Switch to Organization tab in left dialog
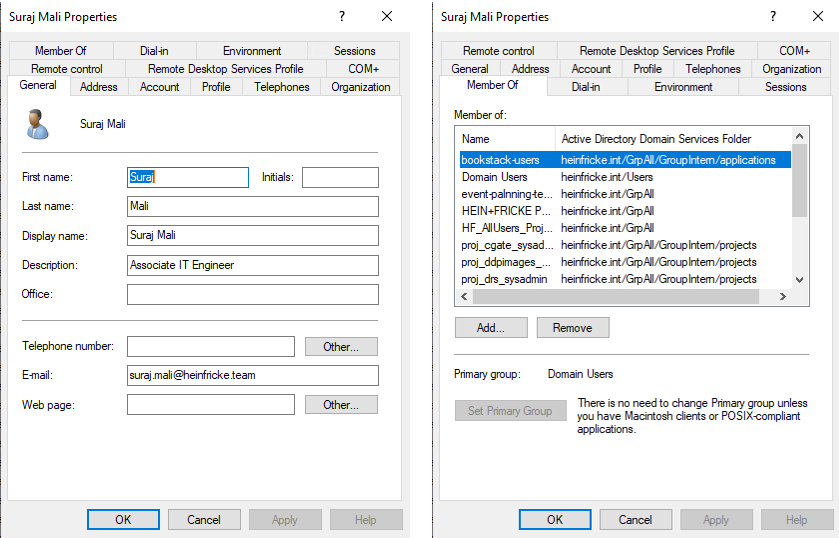The width and height of the screenshot is (839, 538). click(360, 87)
